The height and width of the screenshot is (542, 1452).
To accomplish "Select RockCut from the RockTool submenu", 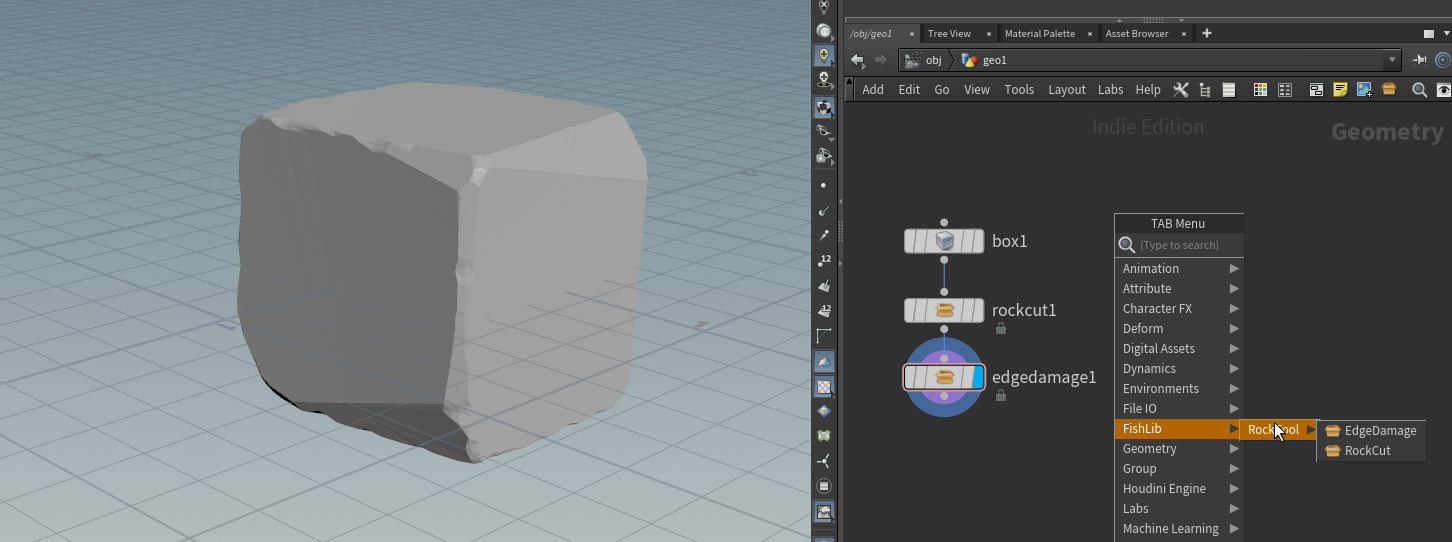I will 1371,451.
